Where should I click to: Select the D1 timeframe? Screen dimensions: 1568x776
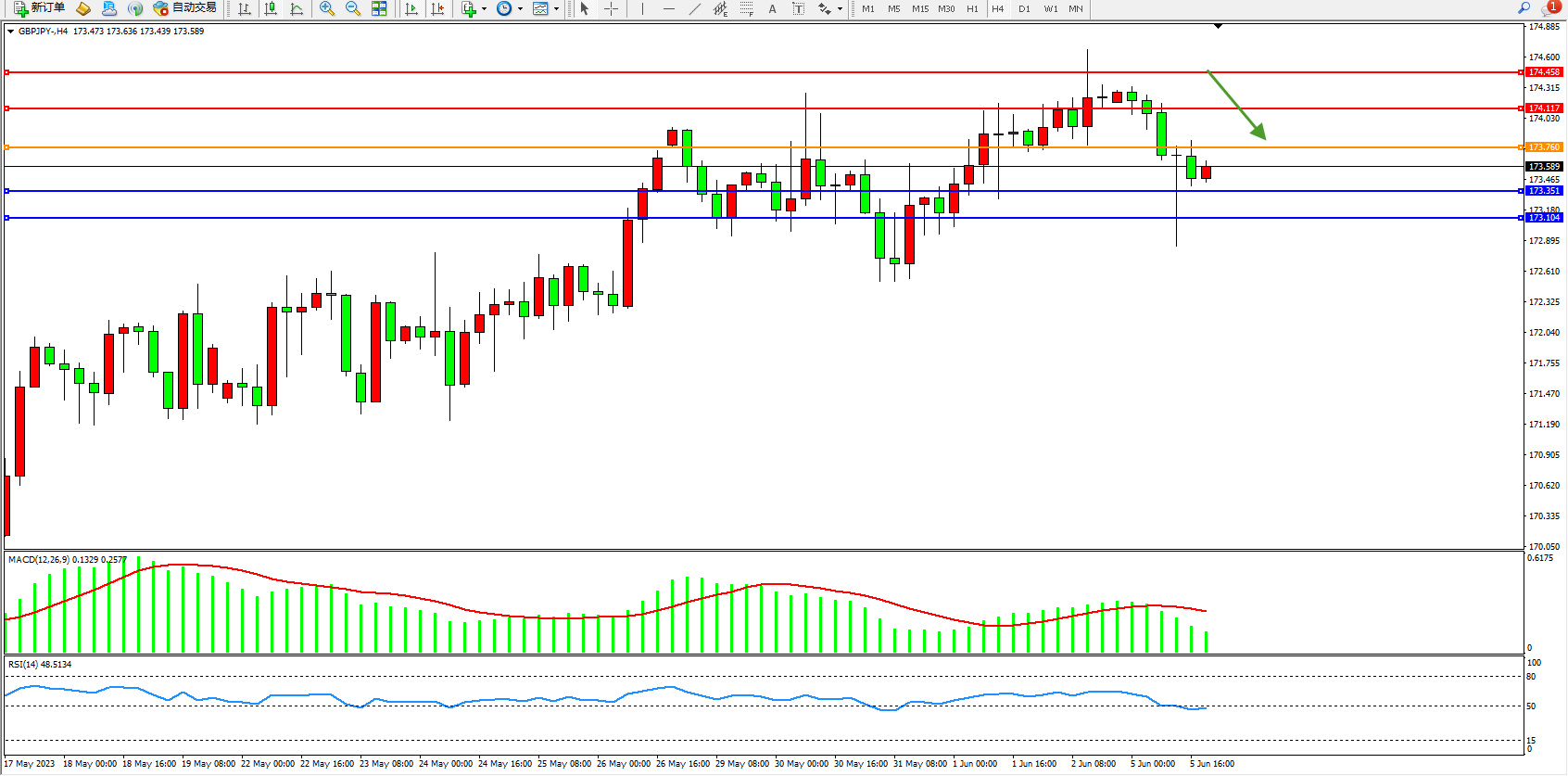1024,8
